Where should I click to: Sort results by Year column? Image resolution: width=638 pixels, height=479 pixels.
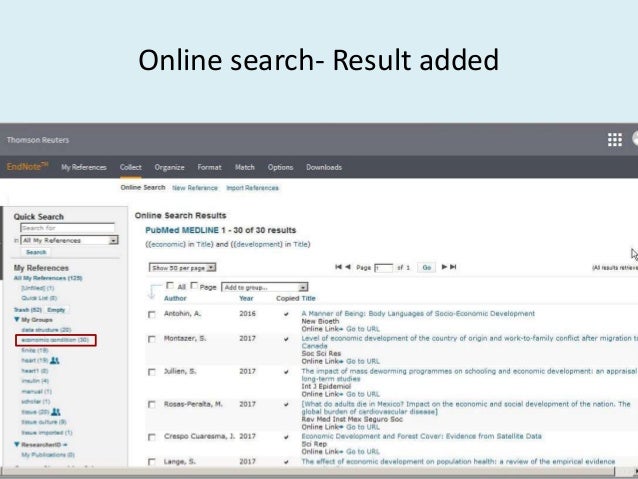(x=246, y=298)
